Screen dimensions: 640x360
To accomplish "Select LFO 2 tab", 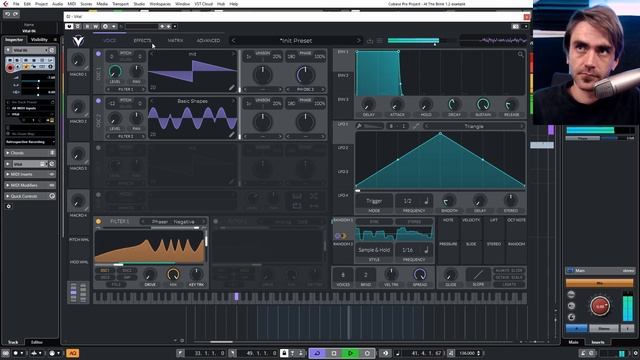I will 343,147.
